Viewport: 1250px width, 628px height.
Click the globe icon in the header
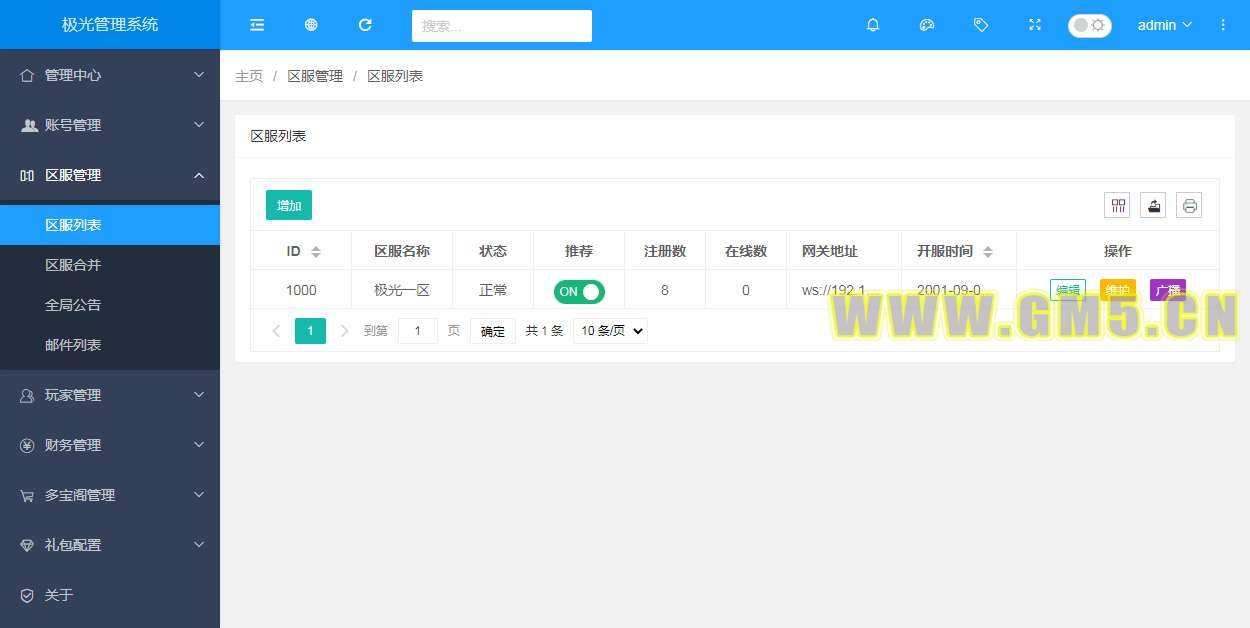[311, 25]
